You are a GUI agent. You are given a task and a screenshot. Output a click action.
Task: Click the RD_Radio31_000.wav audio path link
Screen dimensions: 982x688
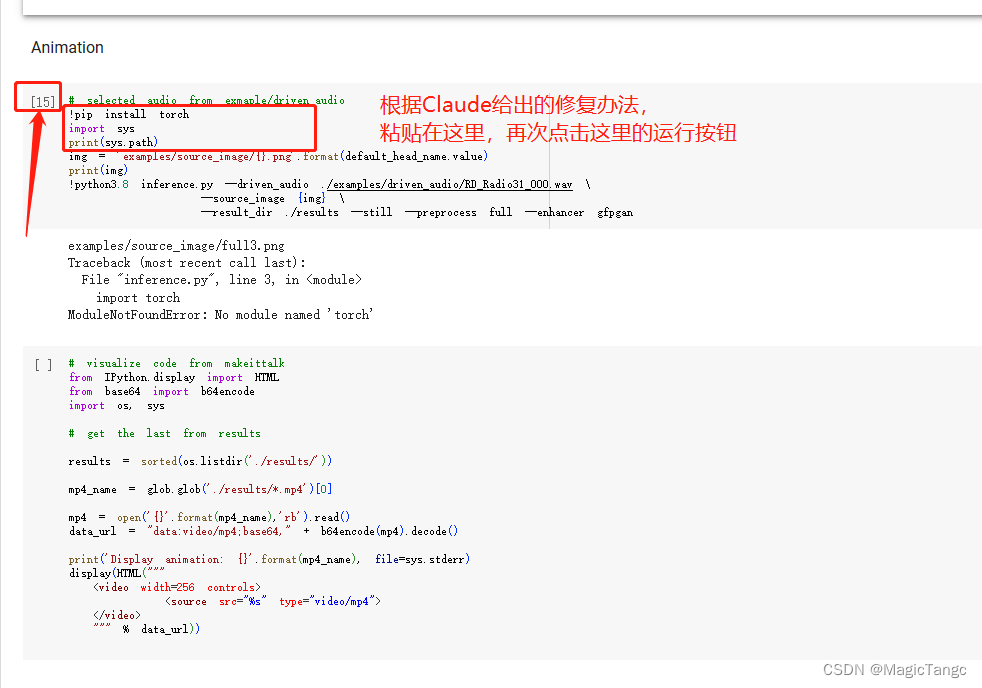click(x=450, y=184)
